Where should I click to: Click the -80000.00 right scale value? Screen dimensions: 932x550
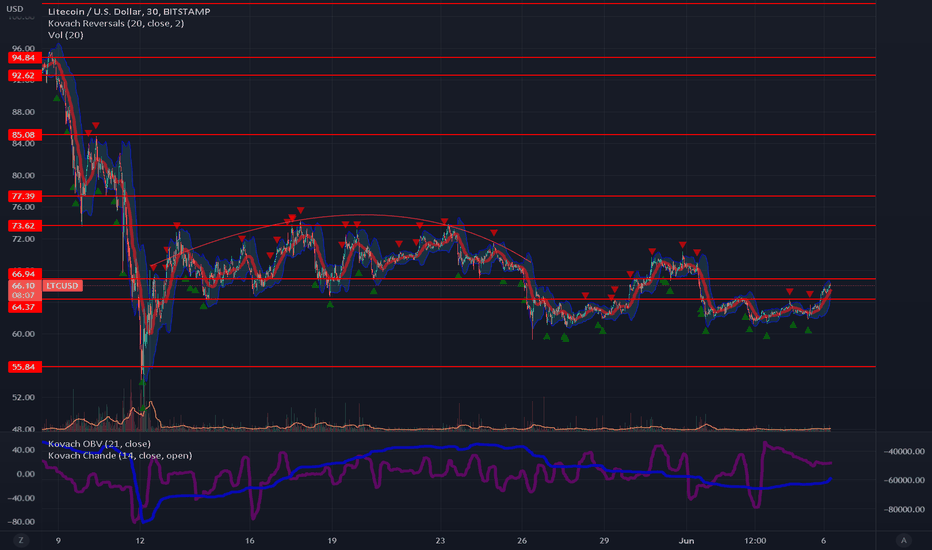tap(903, 509)
